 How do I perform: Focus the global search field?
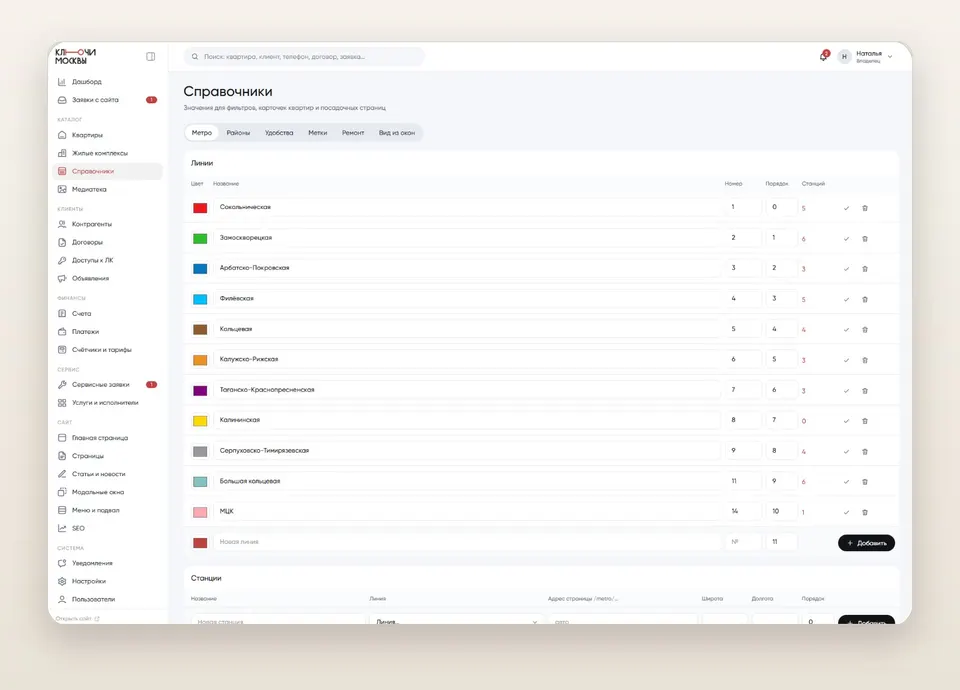304,56
